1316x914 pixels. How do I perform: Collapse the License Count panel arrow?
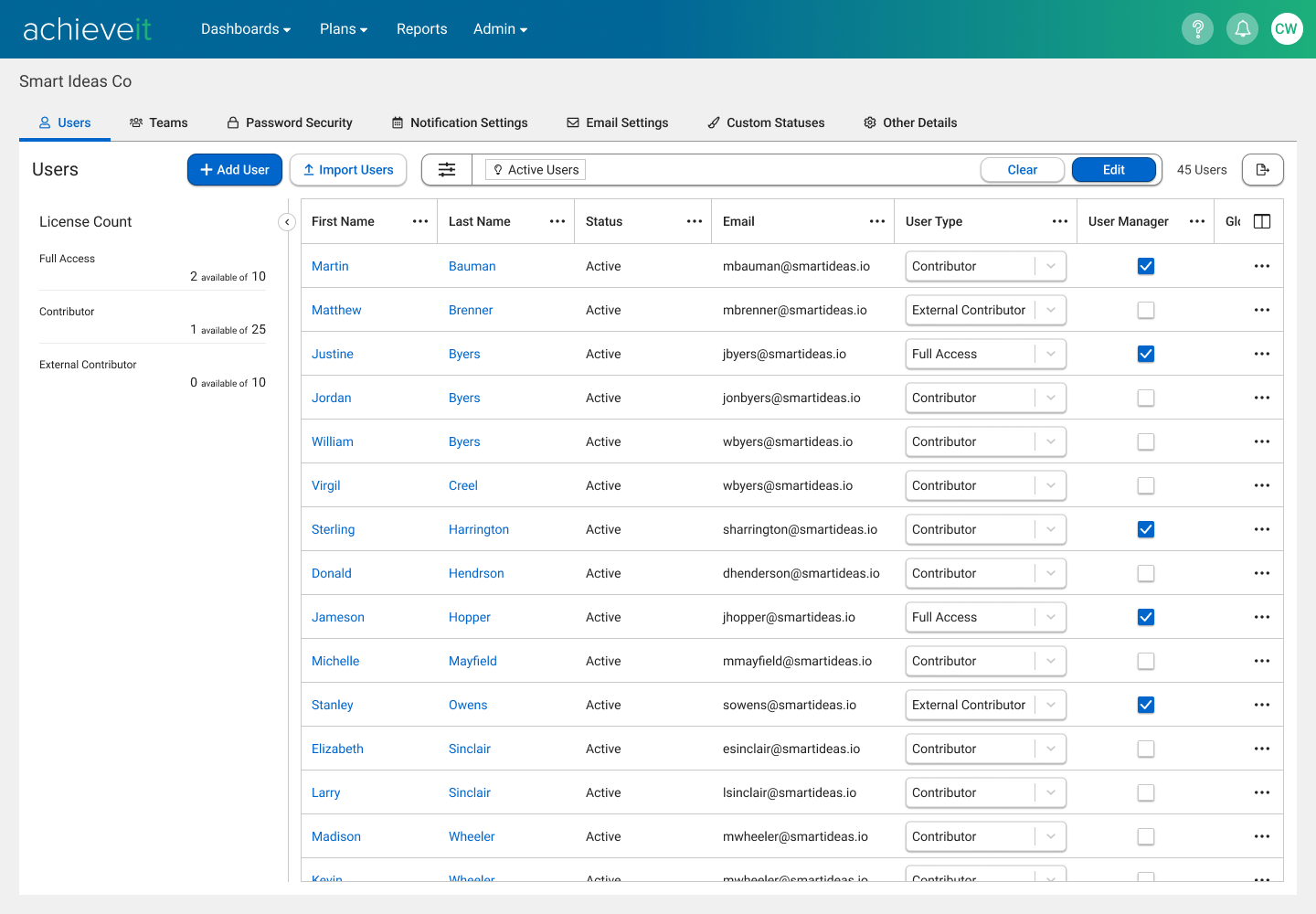click(287, 222)
